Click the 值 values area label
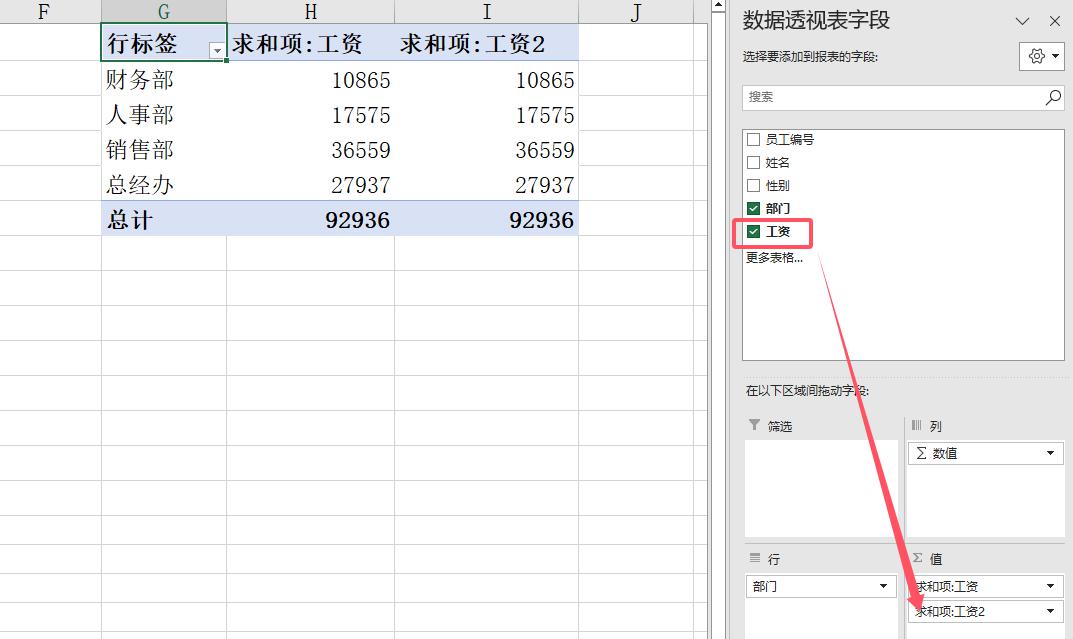The image size is (1073, 639). coord(936,559)
